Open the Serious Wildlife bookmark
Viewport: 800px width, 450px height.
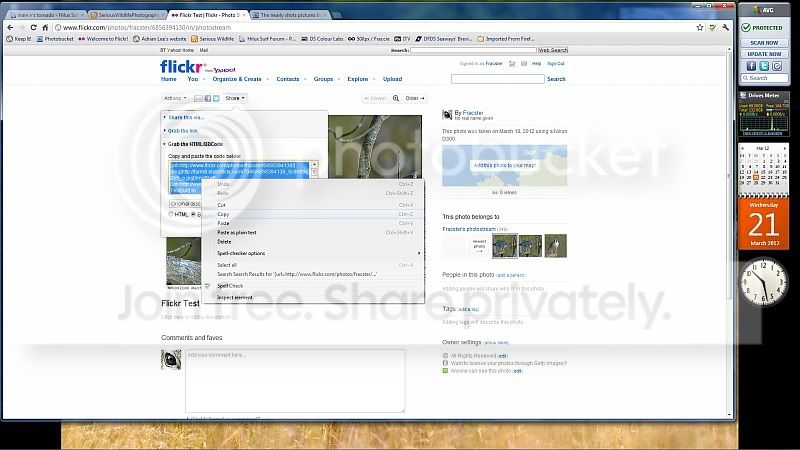[x=212, y=39]
